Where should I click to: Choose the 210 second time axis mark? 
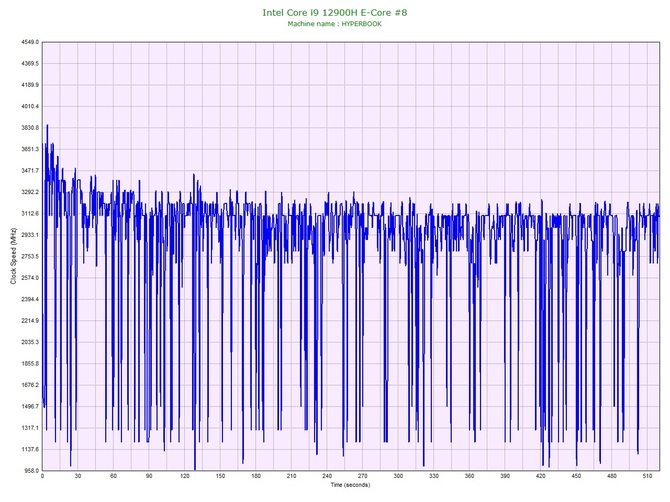[291, 477]
